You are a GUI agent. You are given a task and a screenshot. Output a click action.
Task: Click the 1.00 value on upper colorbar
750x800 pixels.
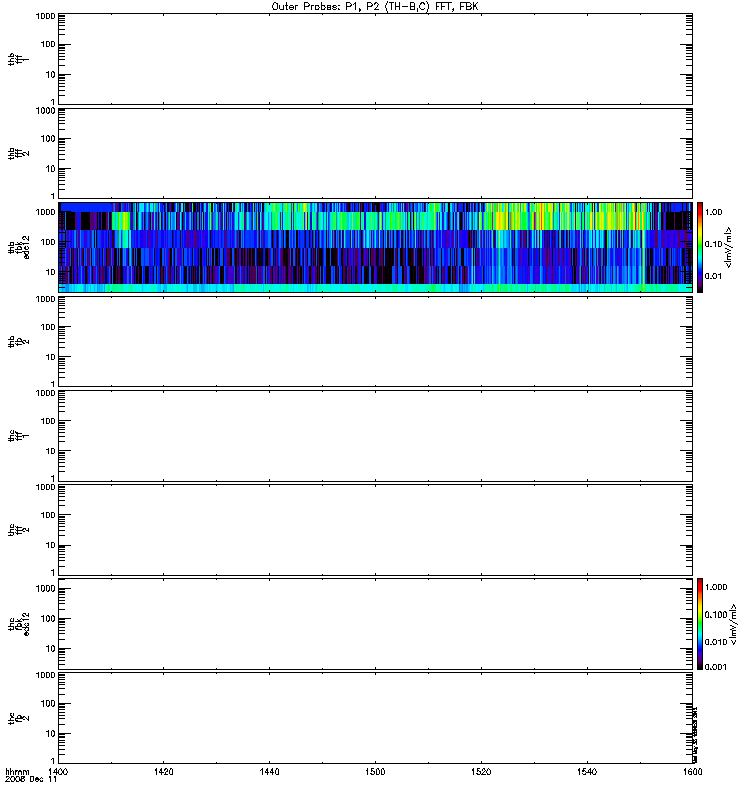[x=713, y=212]
